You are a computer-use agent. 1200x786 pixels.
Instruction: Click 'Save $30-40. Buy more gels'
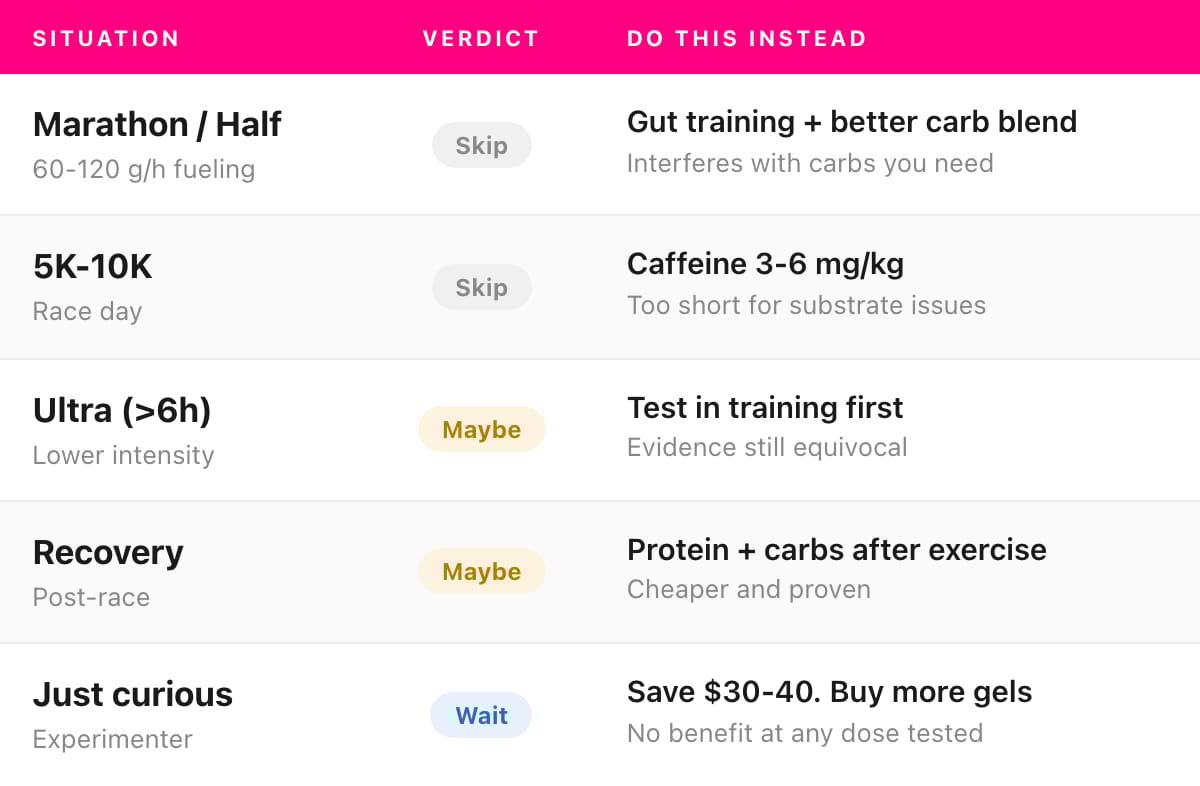830,692
